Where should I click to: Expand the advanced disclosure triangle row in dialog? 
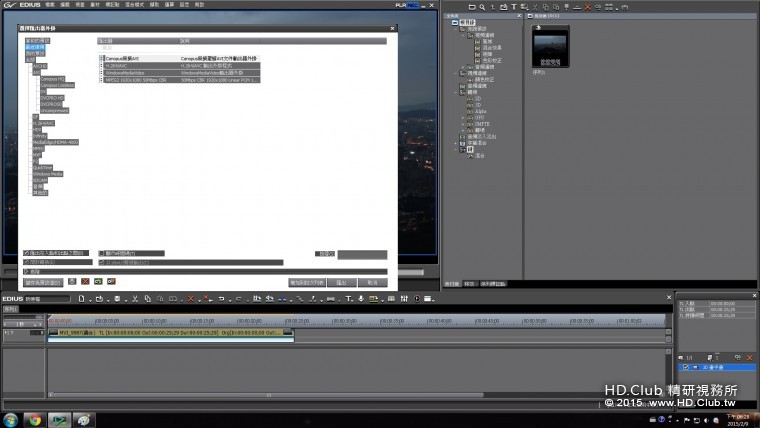(26, 271)
